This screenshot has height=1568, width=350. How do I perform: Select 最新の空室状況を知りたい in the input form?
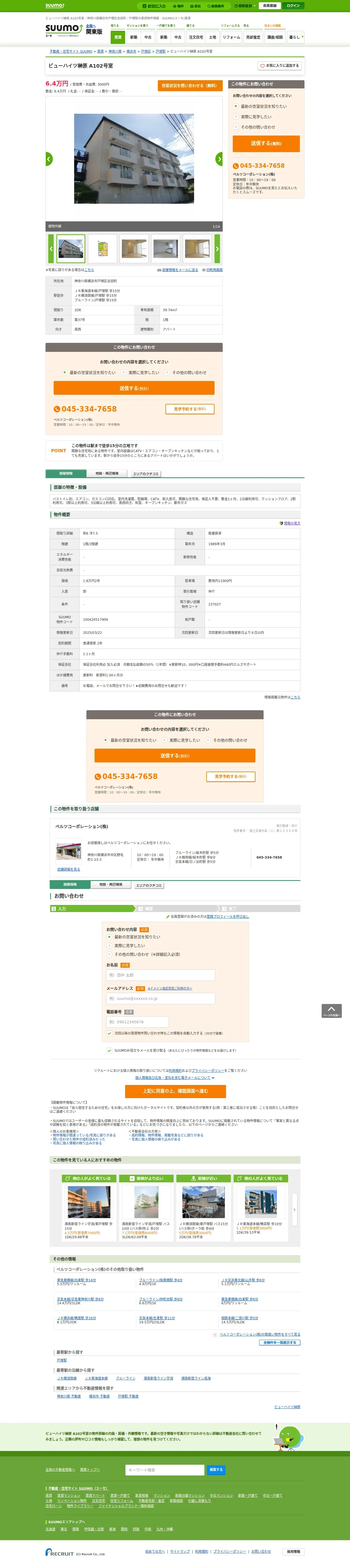[x=110, y=937]
